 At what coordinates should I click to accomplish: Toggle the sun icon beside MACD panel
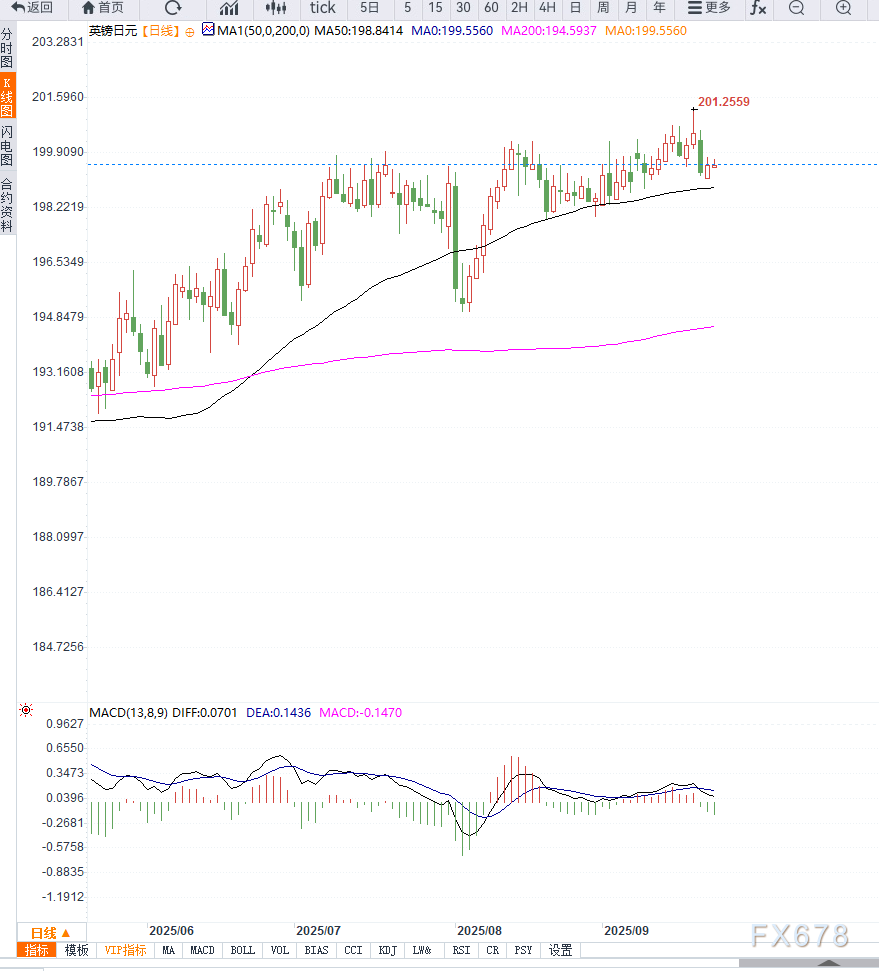(26, 711)
